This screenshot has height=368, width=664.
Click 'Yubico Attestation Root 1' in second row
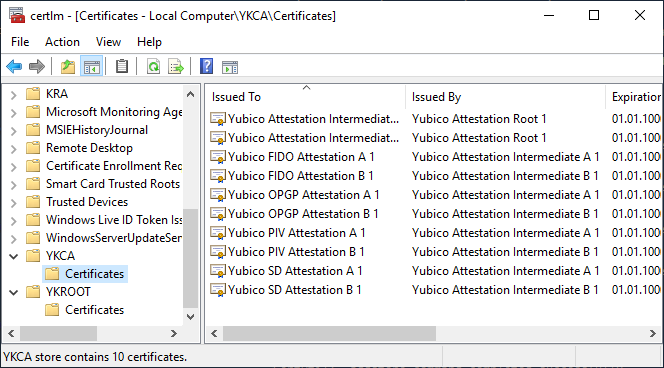pyautogui.click(x=479, y=138)
